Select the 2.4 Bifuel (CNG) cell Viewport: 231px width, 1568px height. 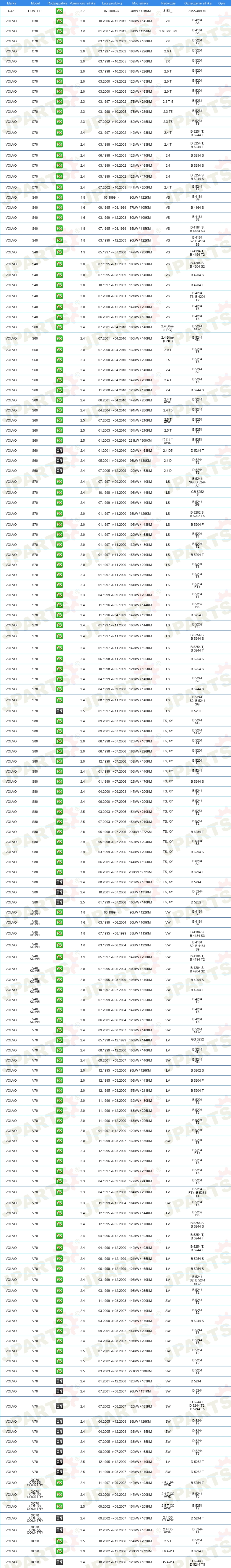pyautogui.click(x=168, y=338)
